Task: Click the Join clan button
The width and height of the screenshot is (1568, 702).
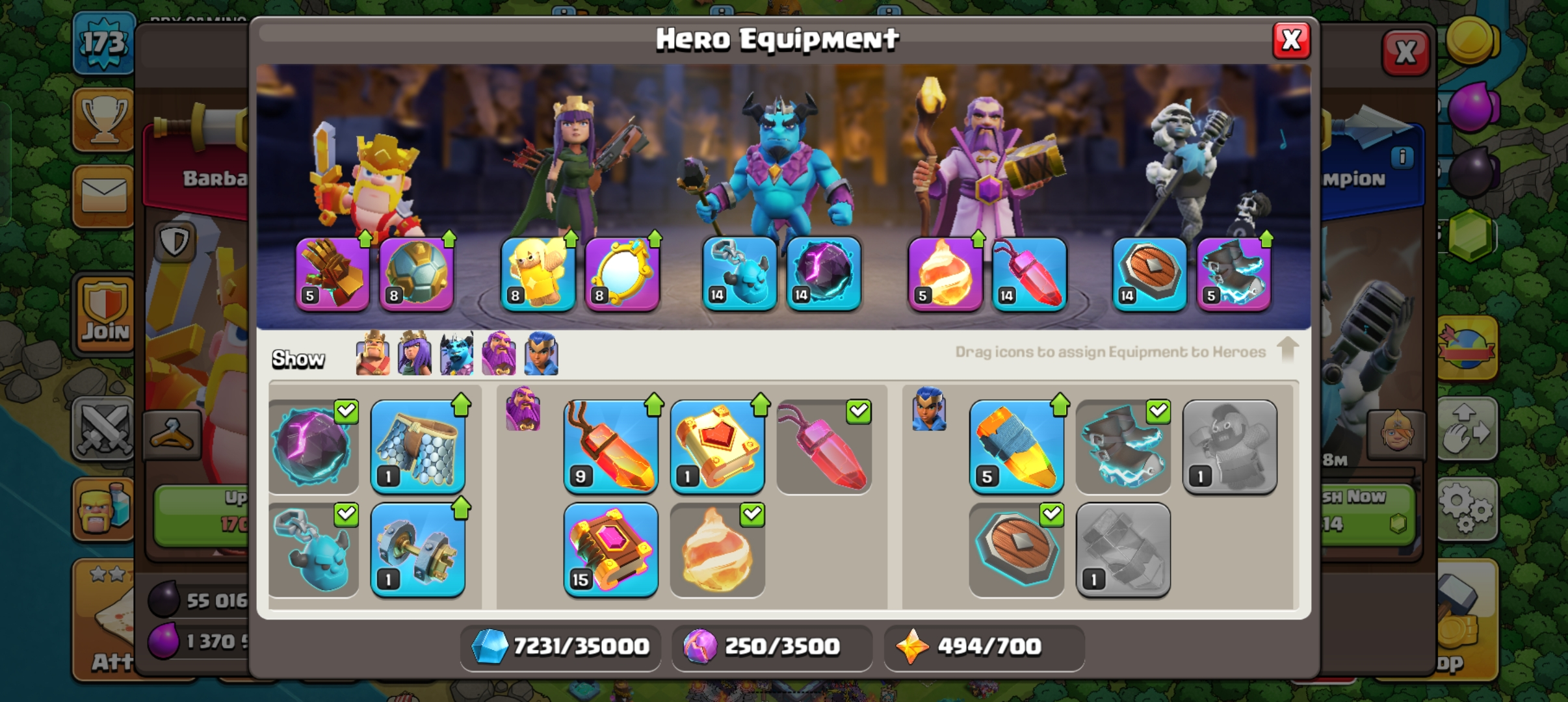Action: (105, 315)
